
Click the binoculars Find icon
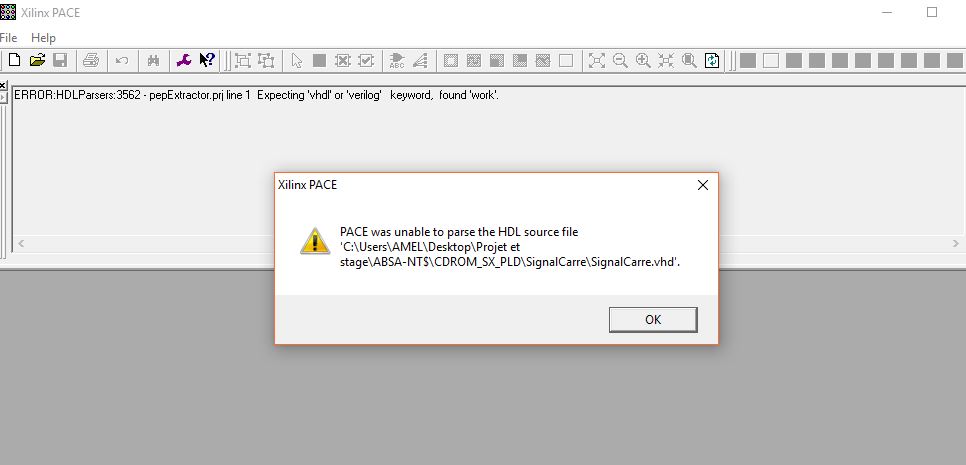point(153,60)
